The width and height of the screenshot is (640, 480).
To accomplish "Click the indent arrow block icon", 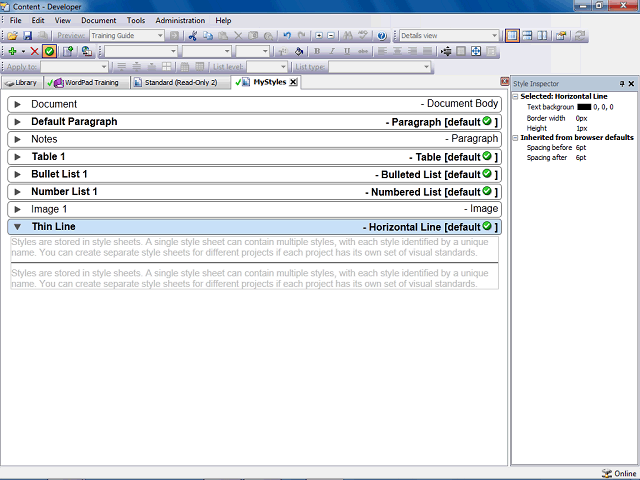I will pos(446,51).
